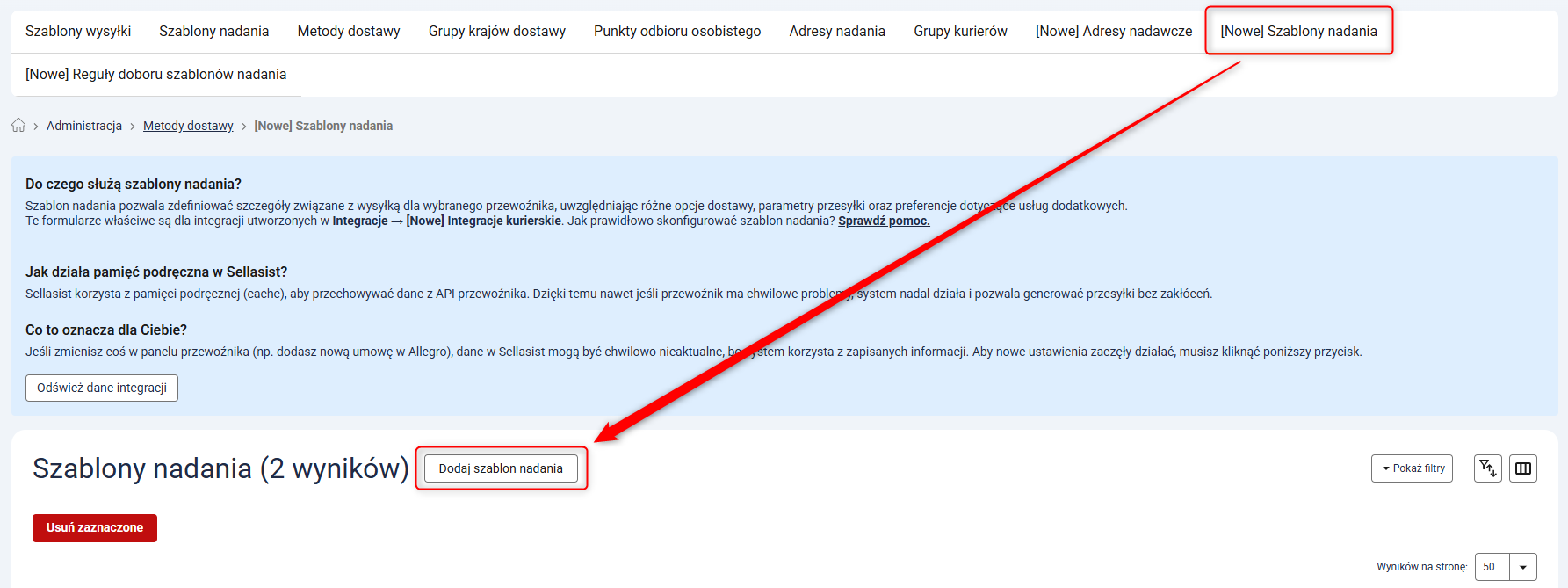Click the results-per-page field showing 50
Viewport: 1568px width, 588px height.
[1492, 567]
